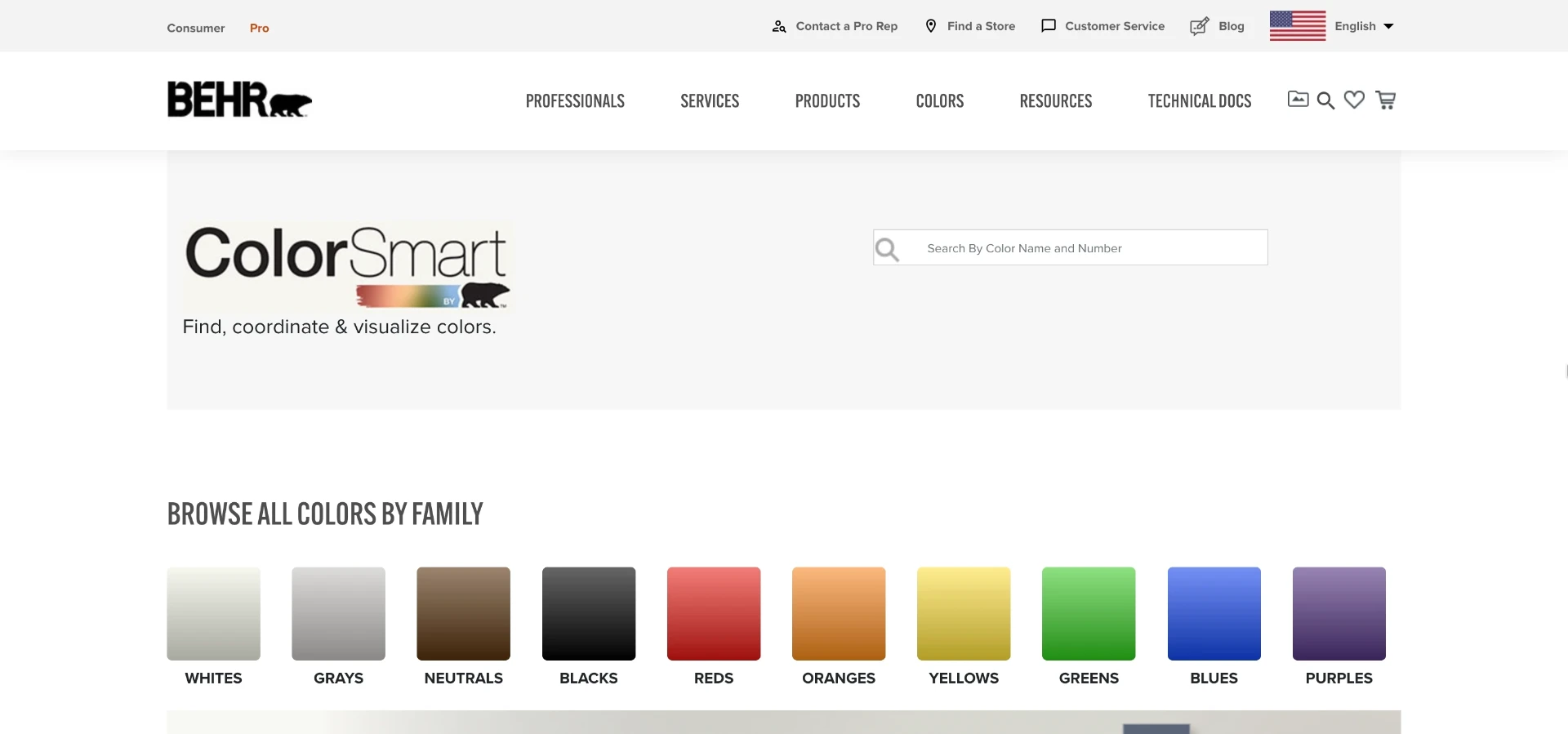1568x734 pixels.
Task: Click the Blog pencil icon
Action: click(x=1199, y=26)
